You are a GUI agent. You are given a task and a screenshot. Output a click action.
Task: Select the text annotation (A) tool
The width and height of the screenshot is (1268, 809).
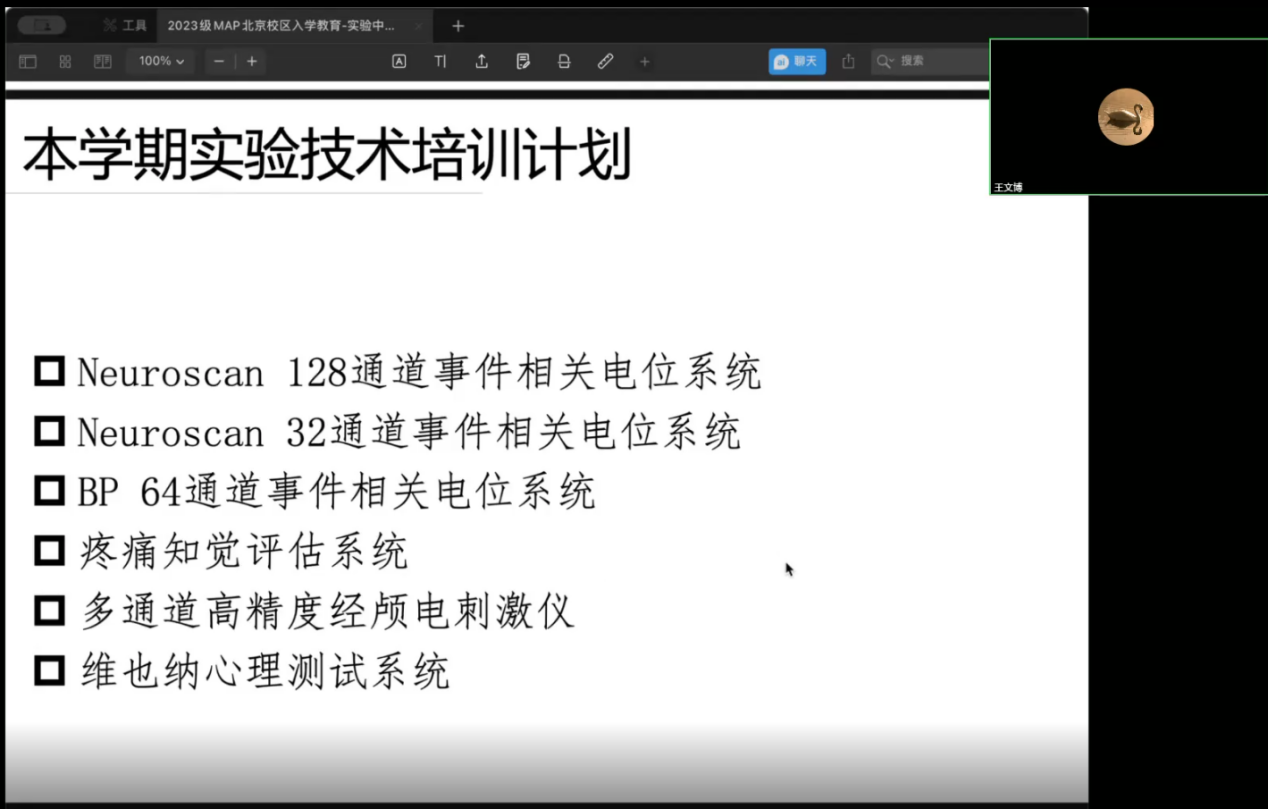(x=399, y=61)
